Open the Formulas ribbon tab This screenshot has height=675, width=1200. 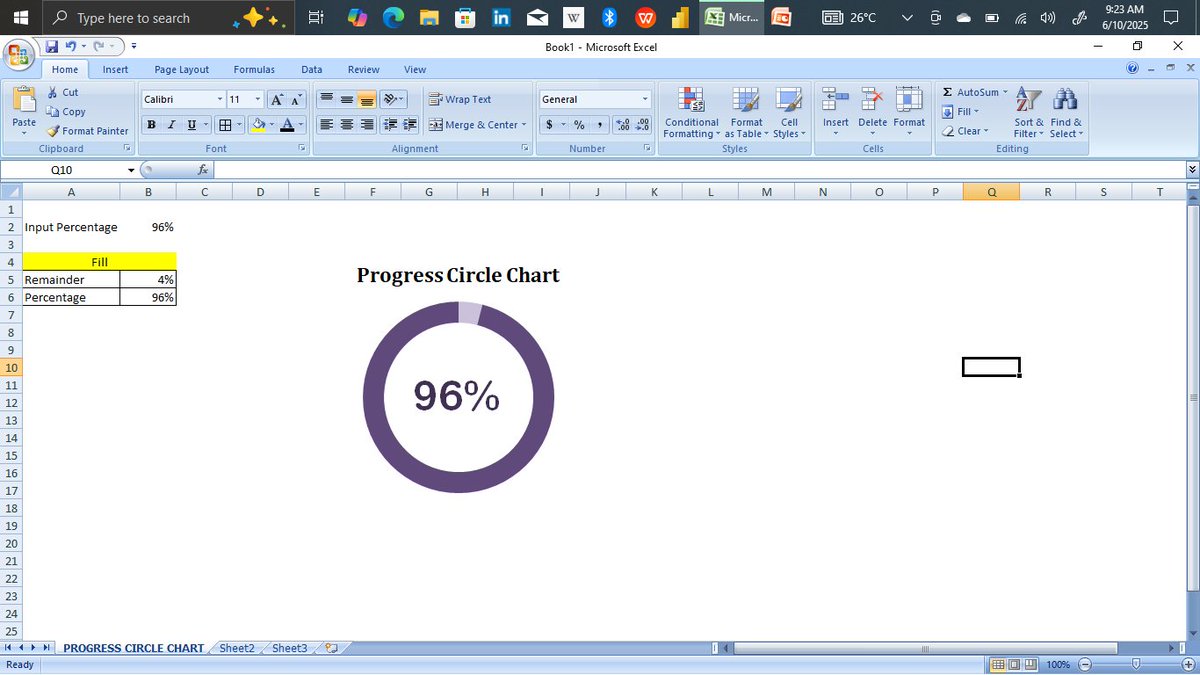pyautogui.click(x=254, y=69)
